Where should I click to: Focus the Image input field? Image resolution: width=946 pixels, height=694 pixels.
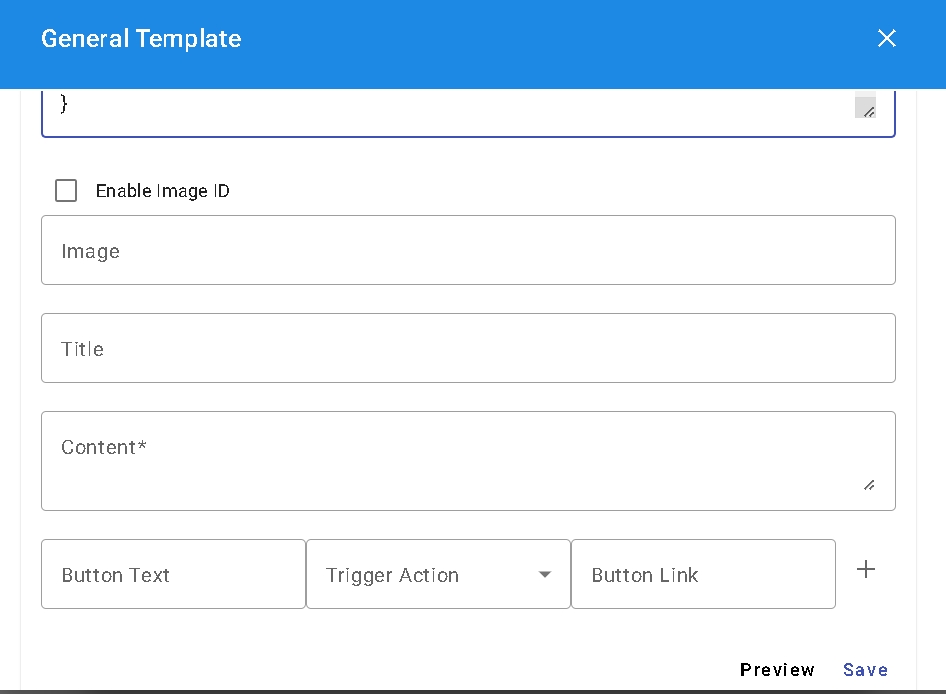click(468, 251)
